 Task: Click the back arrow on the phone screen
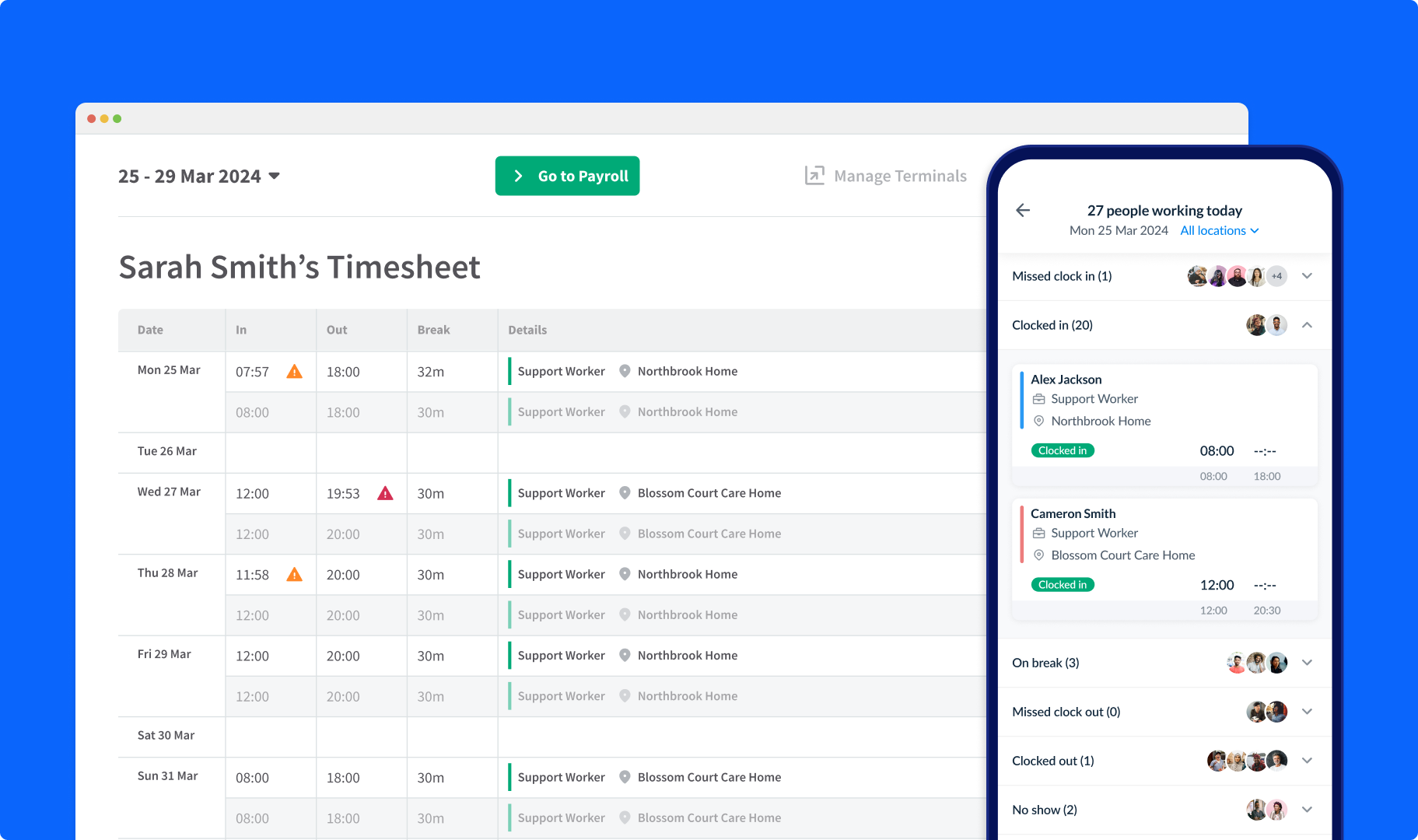click(1023, 210)
